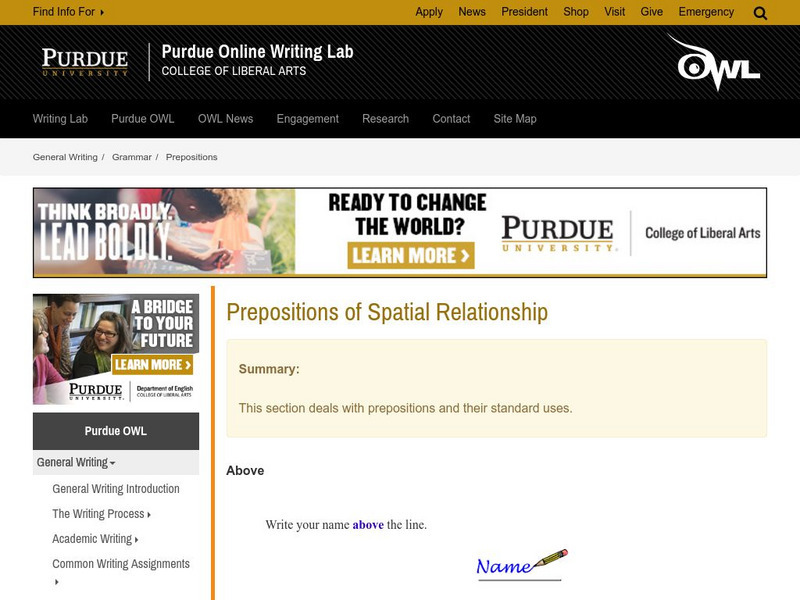
Task: Go to the President page
Action: 524,12
